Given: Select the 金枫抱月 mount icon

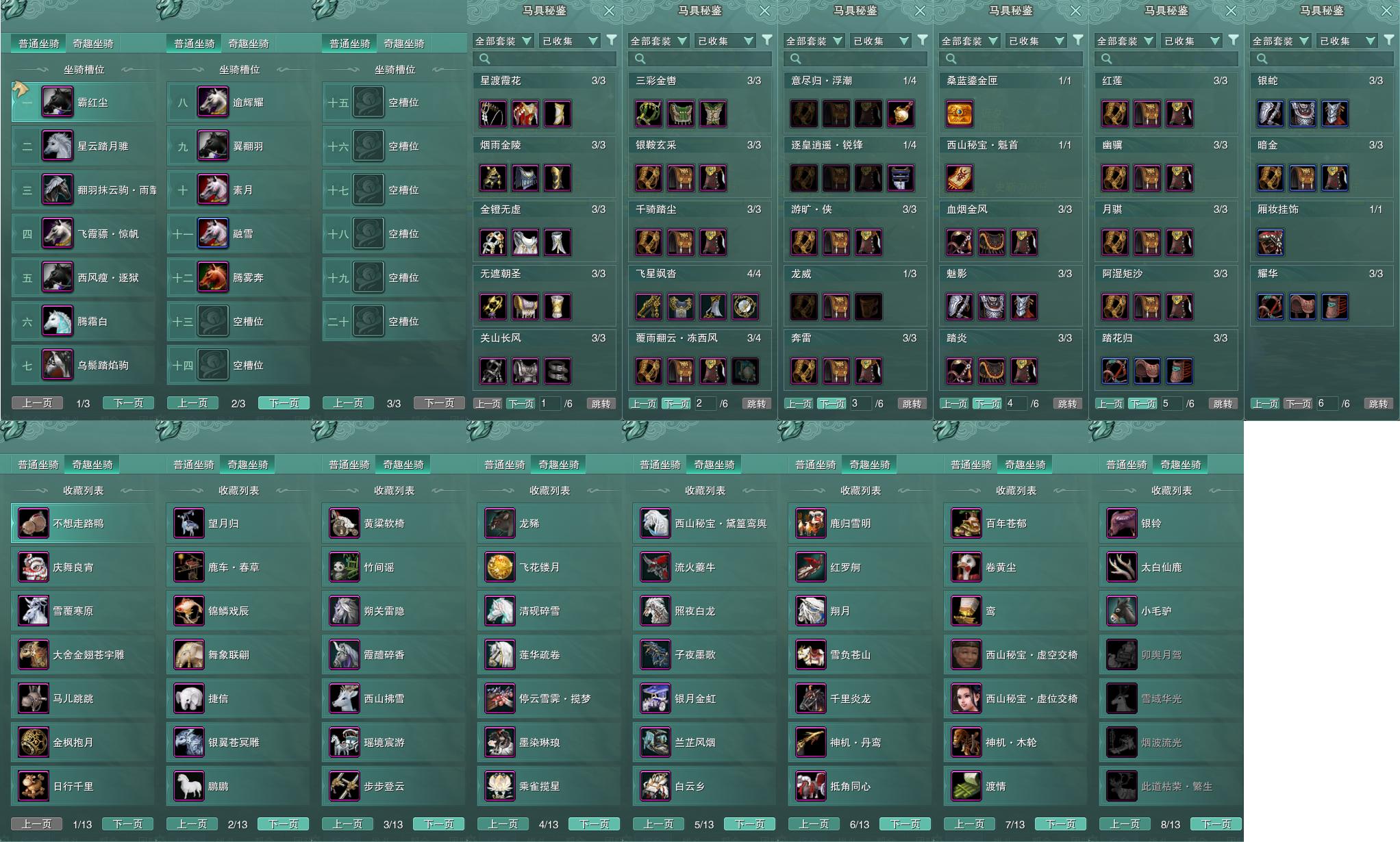Looking at the screenshot, I should coord(33,742).
